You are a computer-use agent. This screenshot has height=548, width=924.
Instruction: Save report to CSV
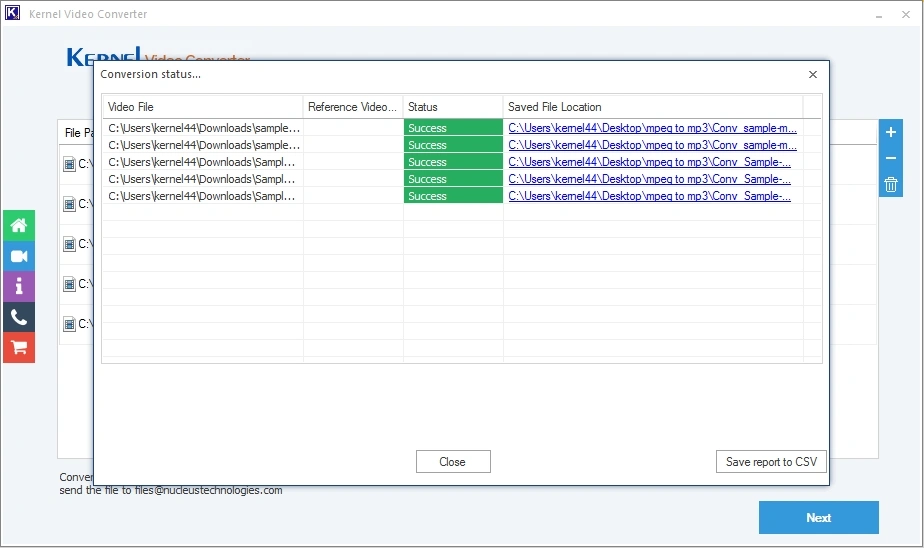[771, 462]
